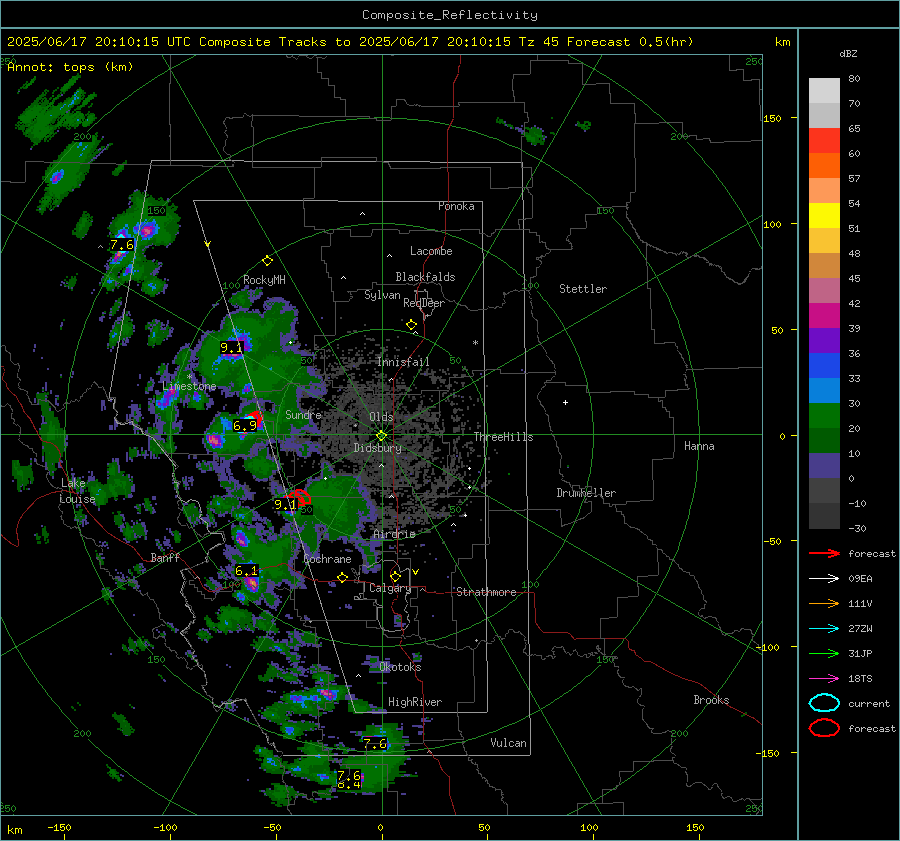The image size is (900, 841).
Task: Click the yellow diamond marker above RockyMH
Action: tap(267, 261)
